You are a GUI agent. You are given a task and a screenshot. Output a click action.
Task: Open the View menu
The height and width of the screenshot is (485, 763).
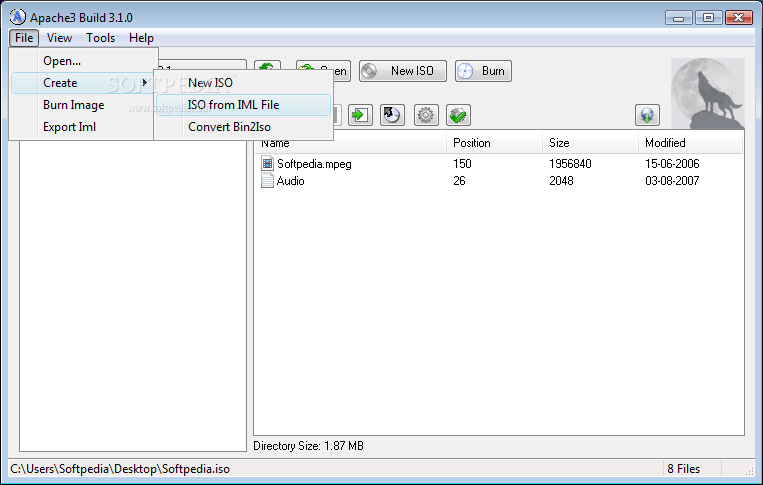59,38
